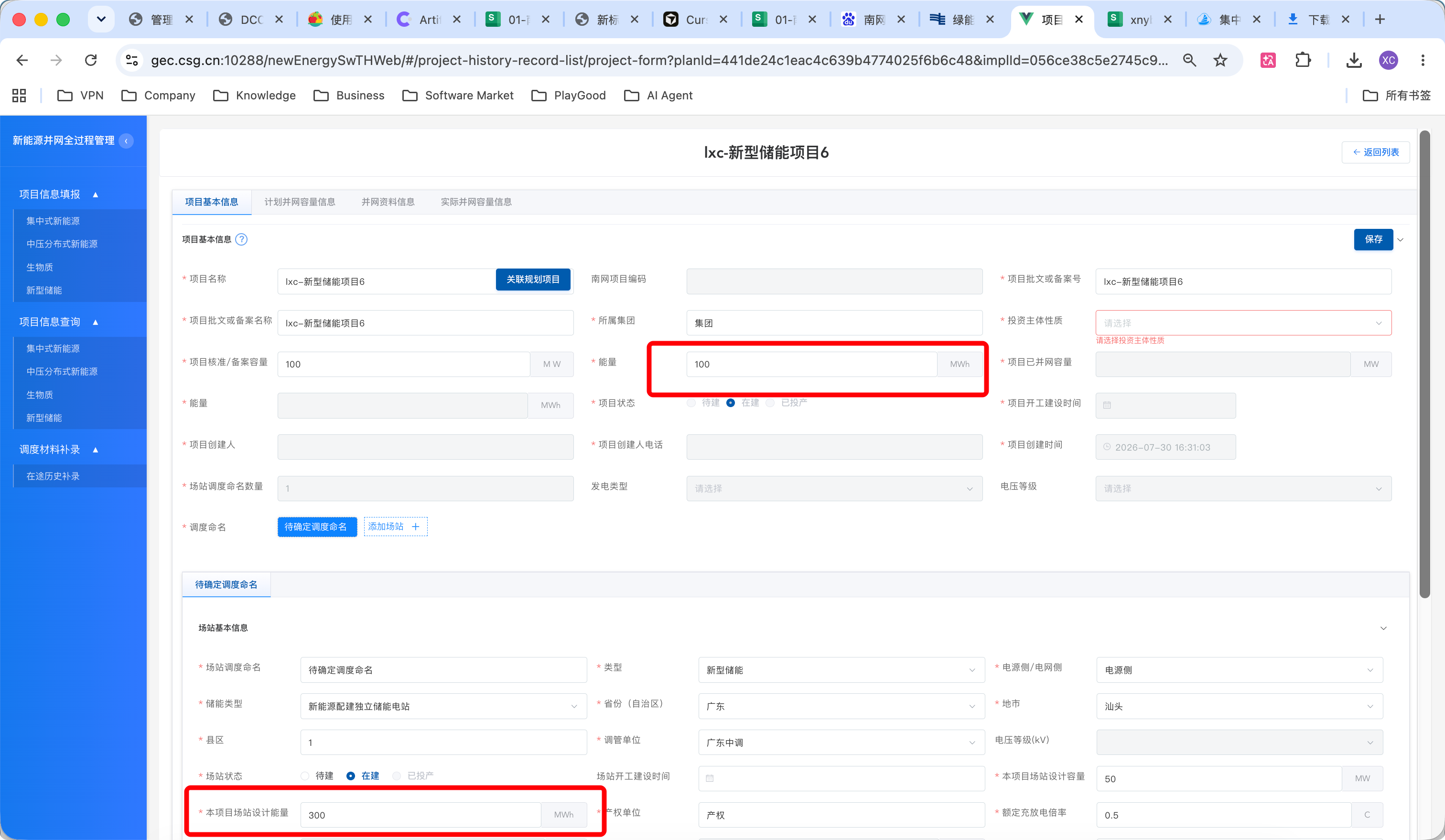Open browser downloads icon

coord(1354,60)
